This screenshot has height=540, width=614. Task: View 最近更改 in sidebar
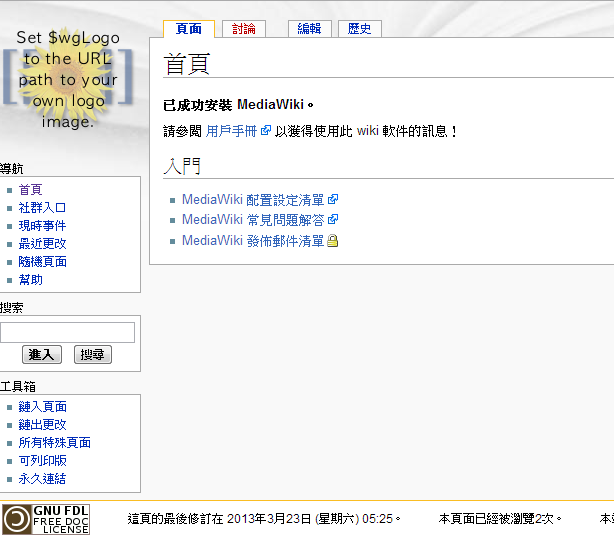point(42,244)
